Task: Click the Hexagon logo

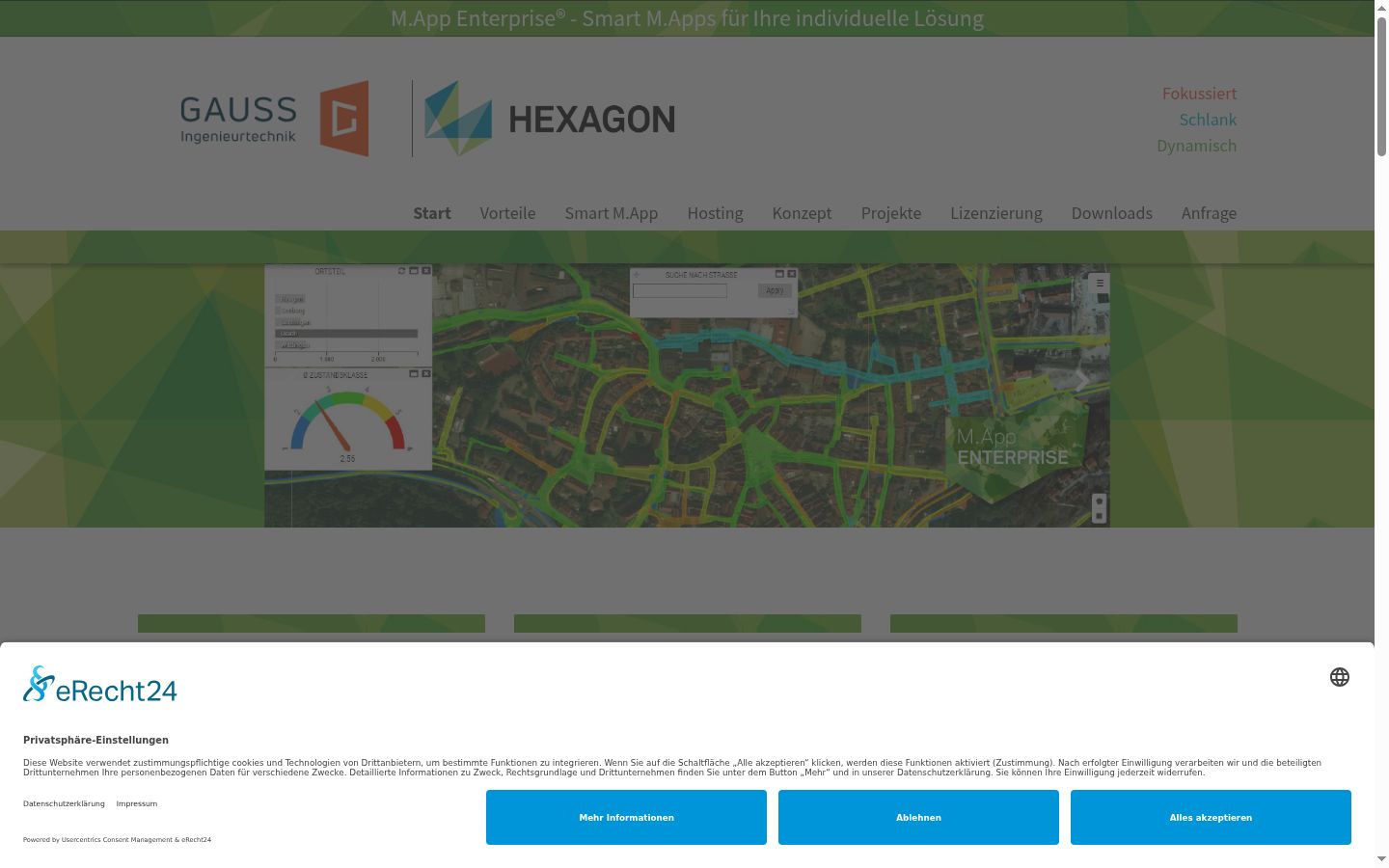Action: click(550, 119)
